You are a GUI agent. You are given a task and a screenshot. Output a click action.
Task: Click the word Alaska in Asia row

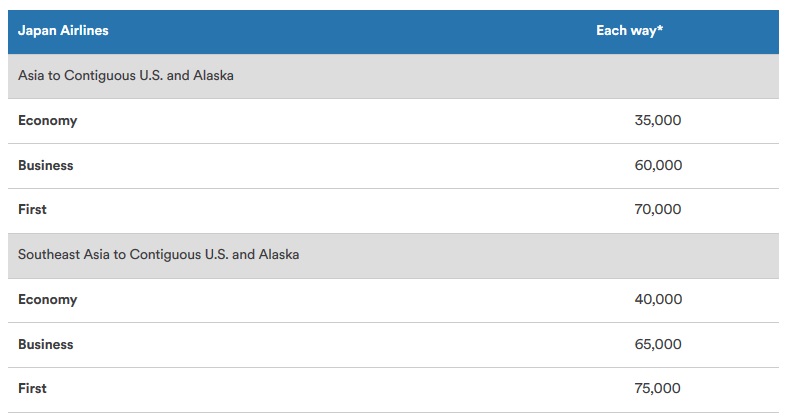coord(213,76)
